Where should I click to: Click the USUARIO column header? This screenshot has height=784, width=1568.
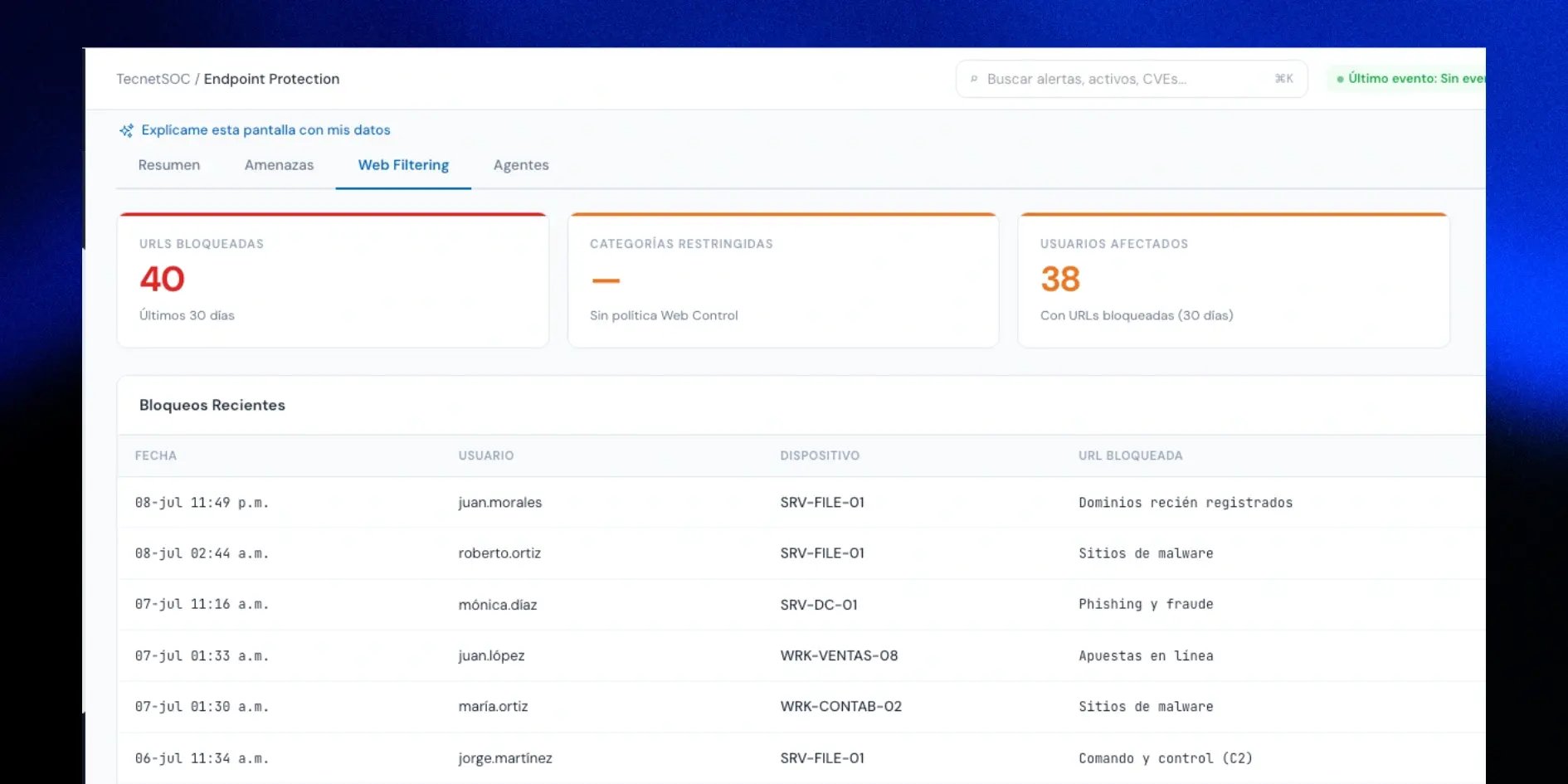click(486, 455)
